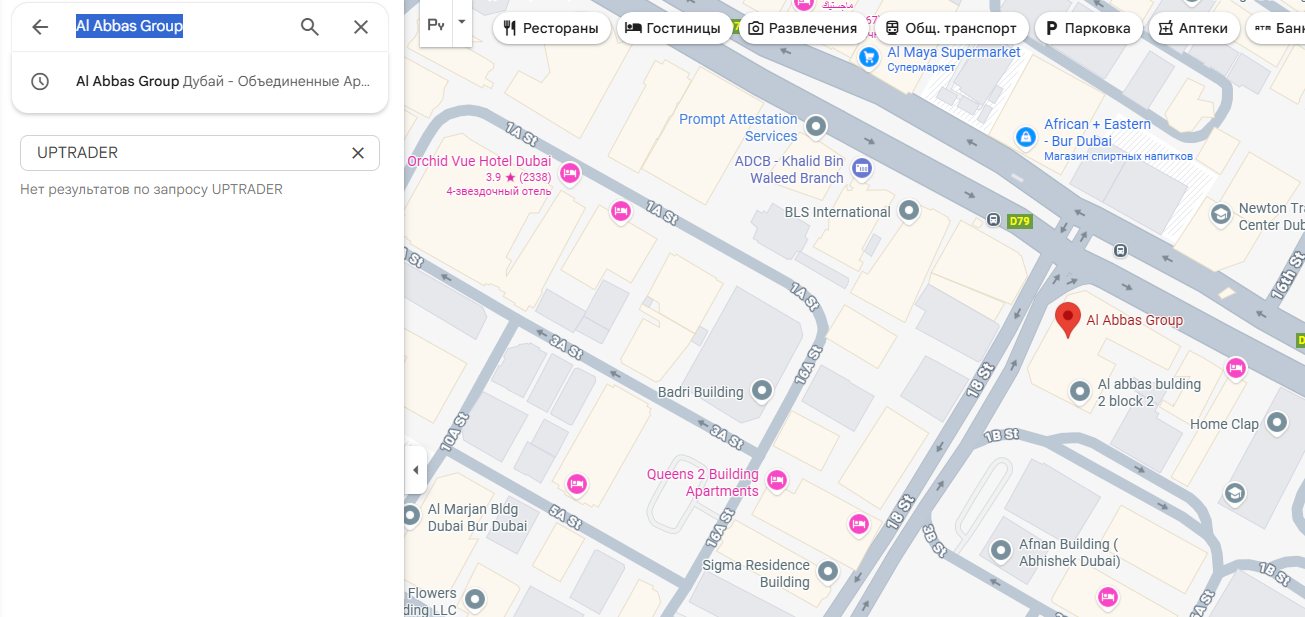Click the Al Marjan Bldg marker

coord(411,516)
